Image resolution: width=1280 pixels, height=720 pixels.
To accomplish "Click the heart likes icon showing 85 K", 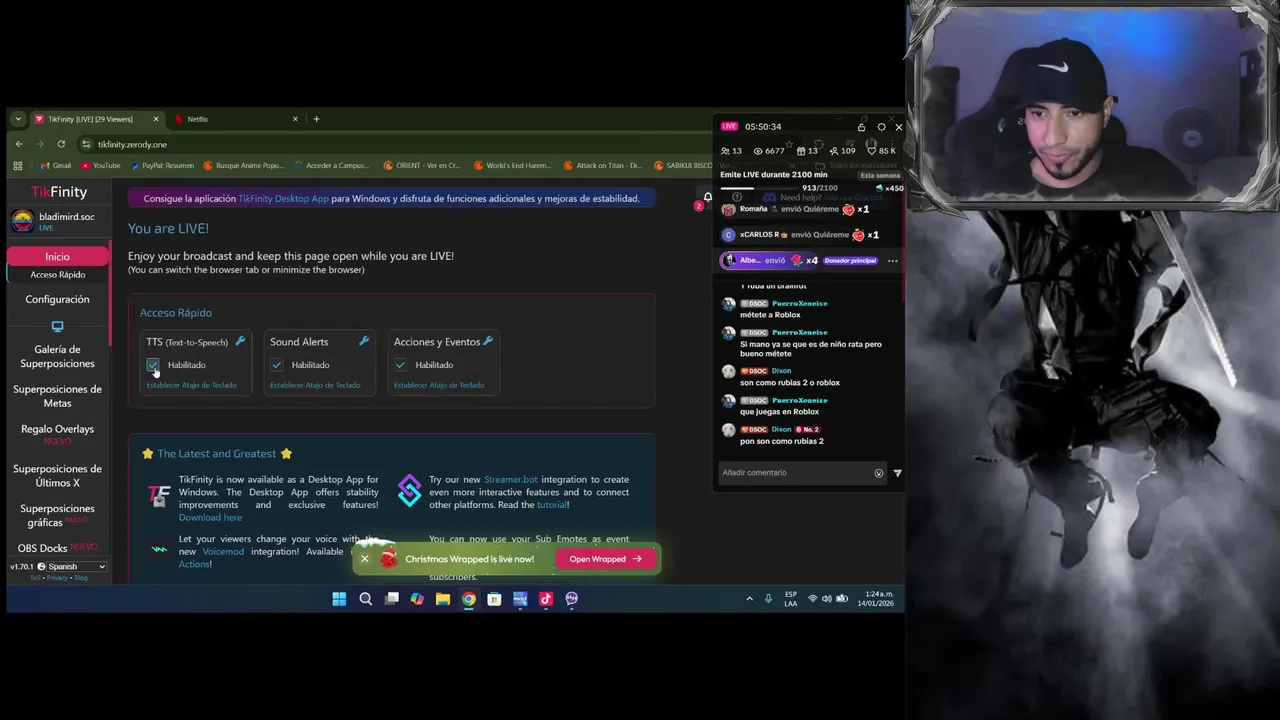I will pos(872,151).
